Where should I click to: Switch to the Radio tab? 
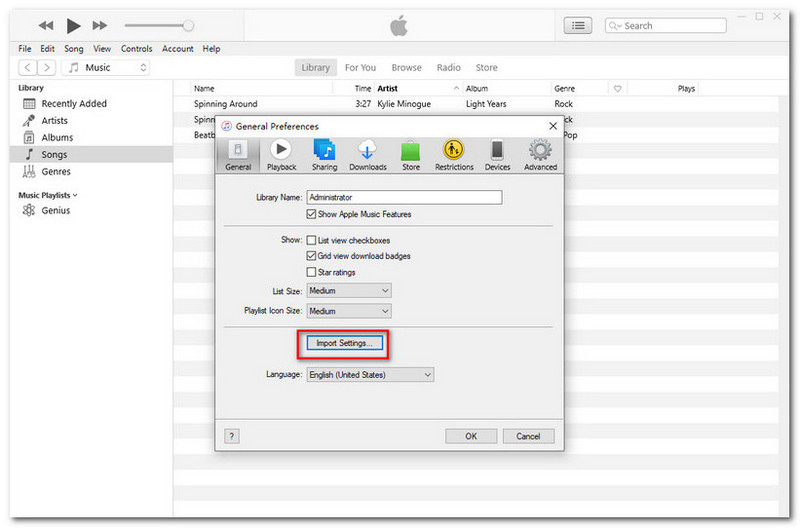point(448,67)
